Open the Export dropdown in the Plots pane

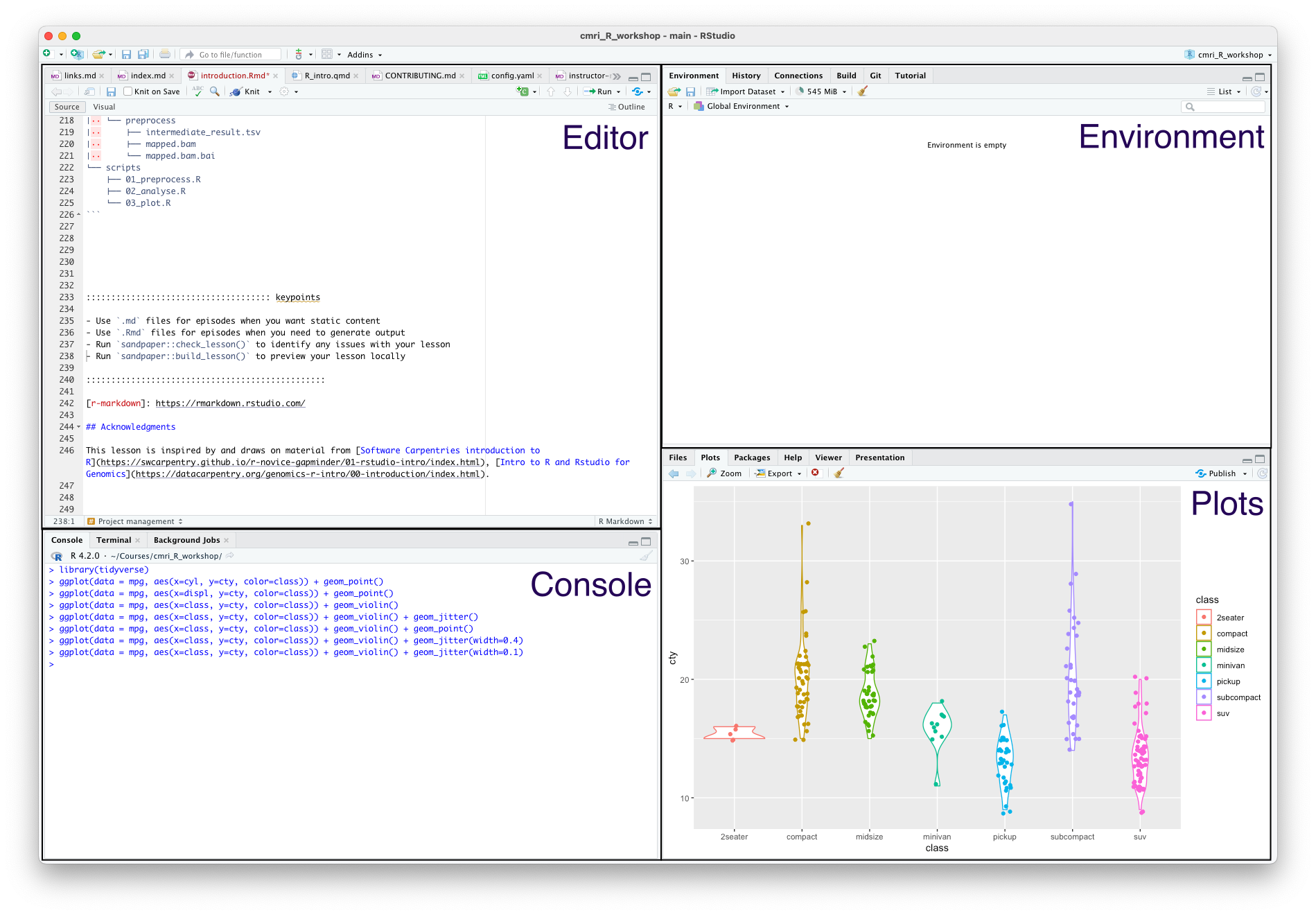[x=778, y=473]
